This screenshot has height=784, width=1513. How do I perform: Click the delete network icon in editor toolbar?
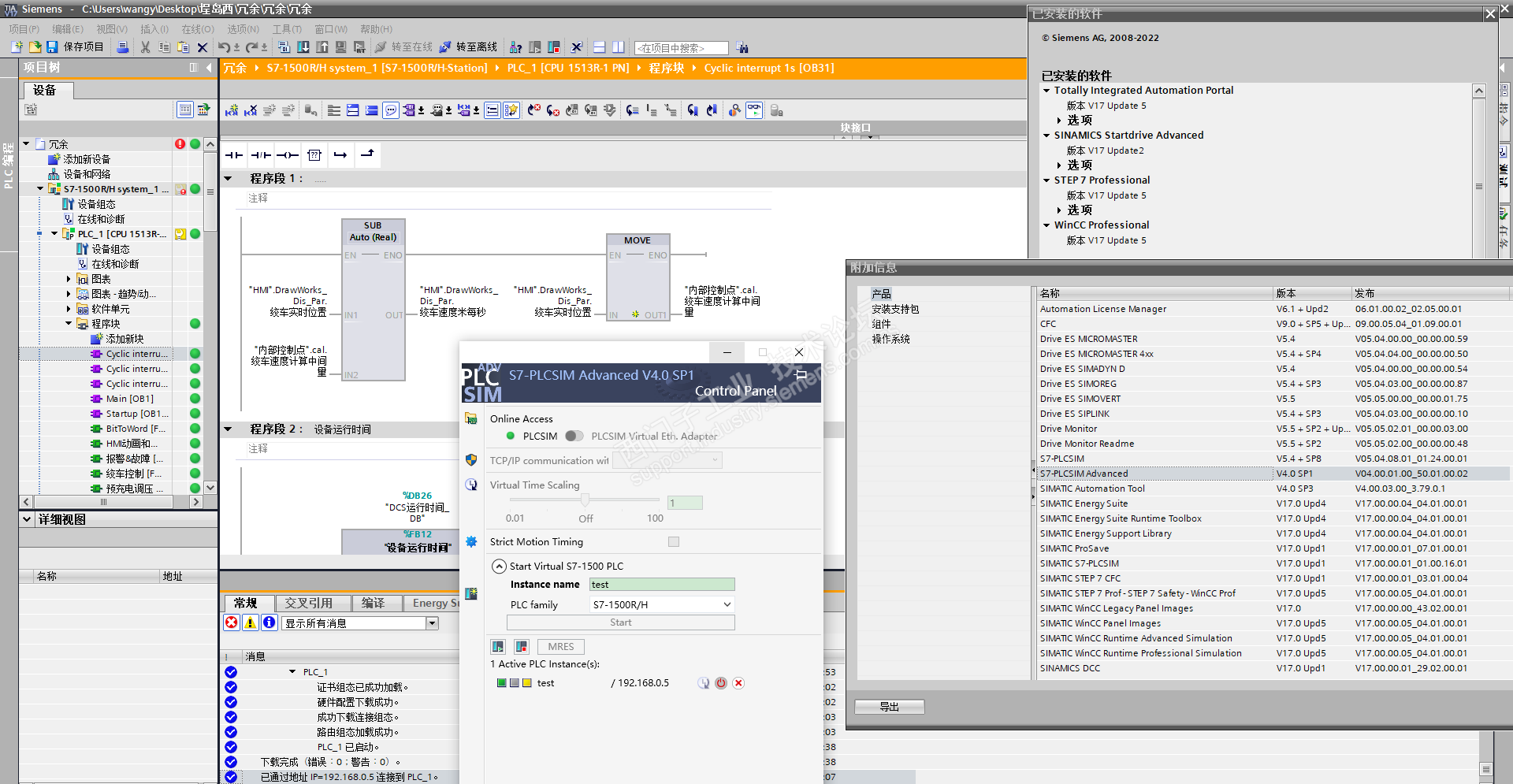click(x=251, y=110)
